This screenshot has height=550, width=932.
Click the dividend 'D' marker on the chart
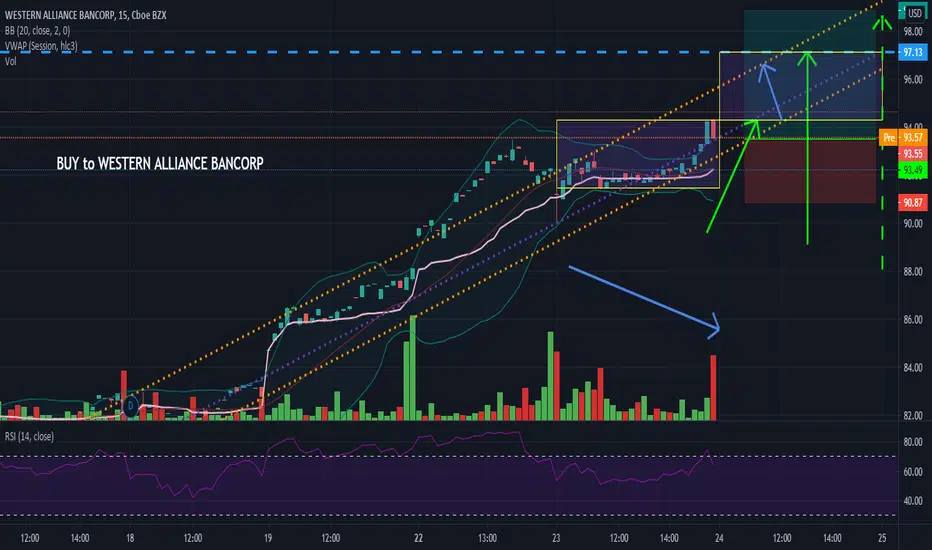click(130, 407)
